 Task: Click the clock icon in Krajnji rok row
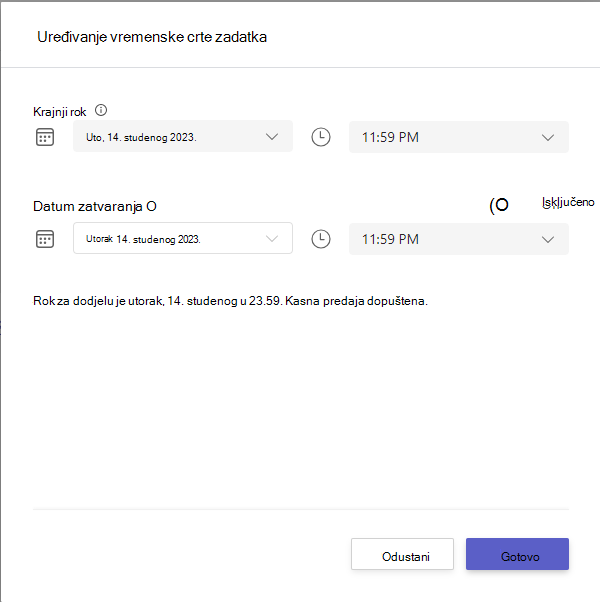tap(321, 137)
